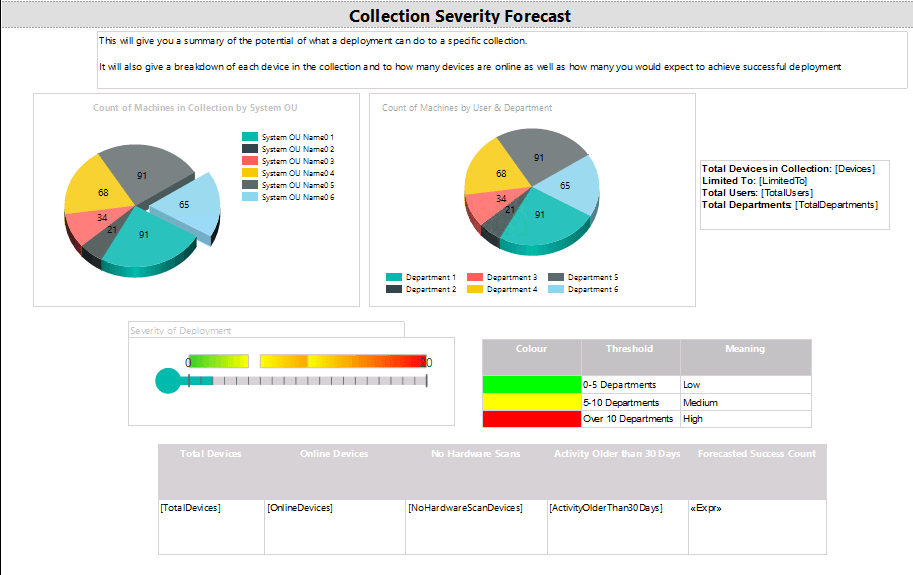
Task: Click the teal gauge bulb indicator
Action: (168, 381)
